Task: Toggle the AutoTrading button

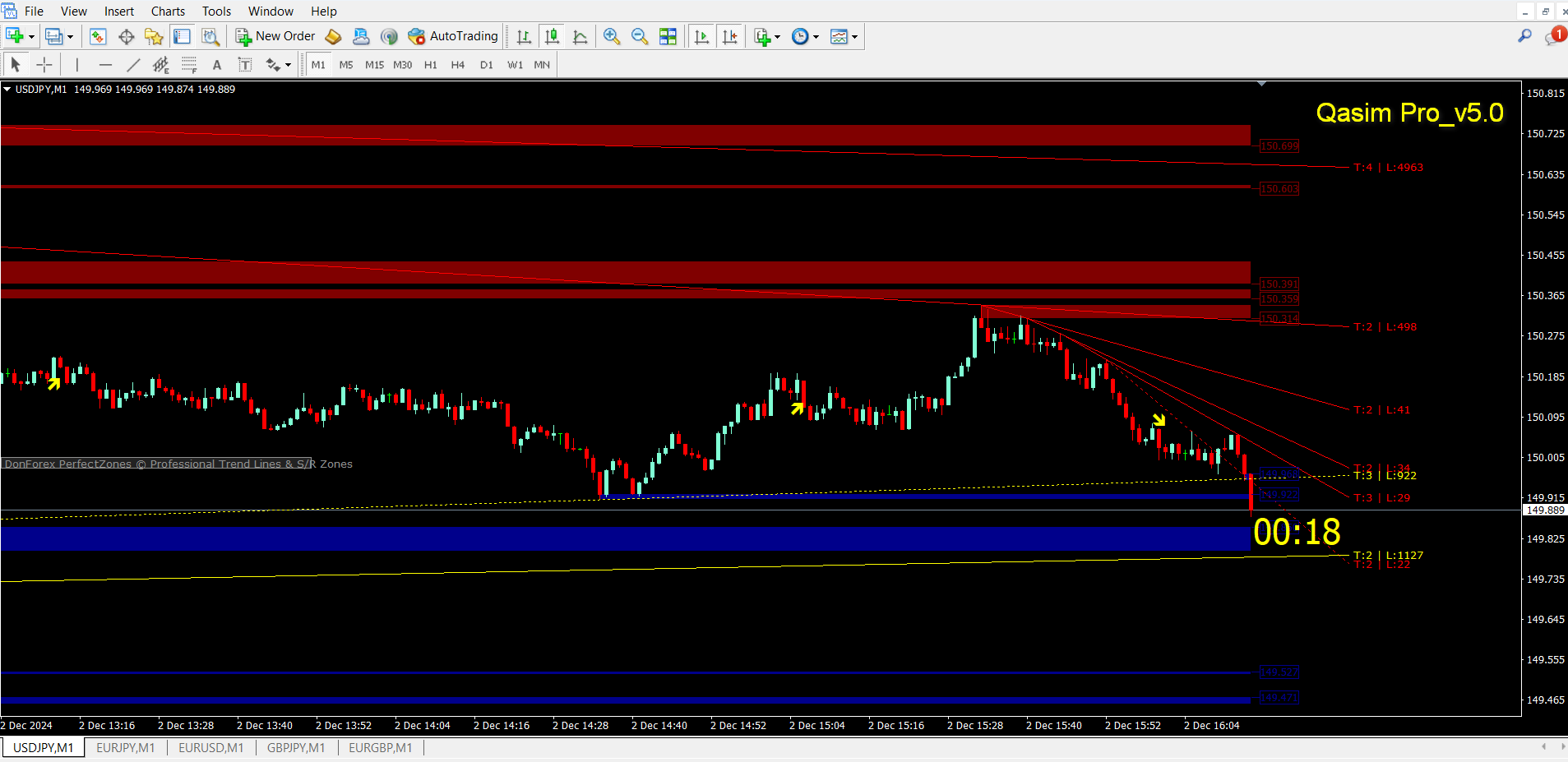Action: [453, 36]
